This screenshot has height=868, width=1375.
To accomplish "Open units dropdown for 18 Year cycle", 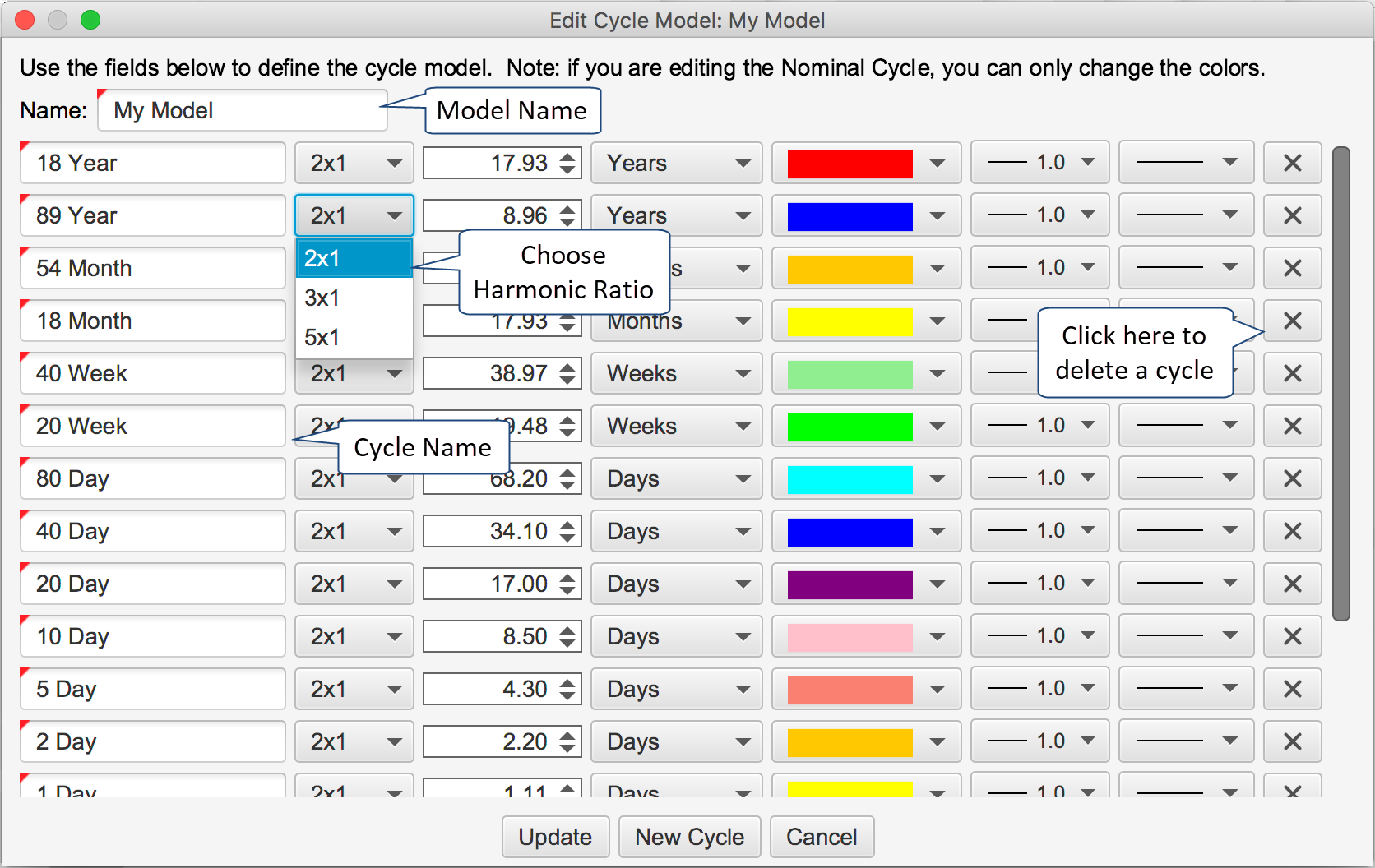I will [677, 163].
